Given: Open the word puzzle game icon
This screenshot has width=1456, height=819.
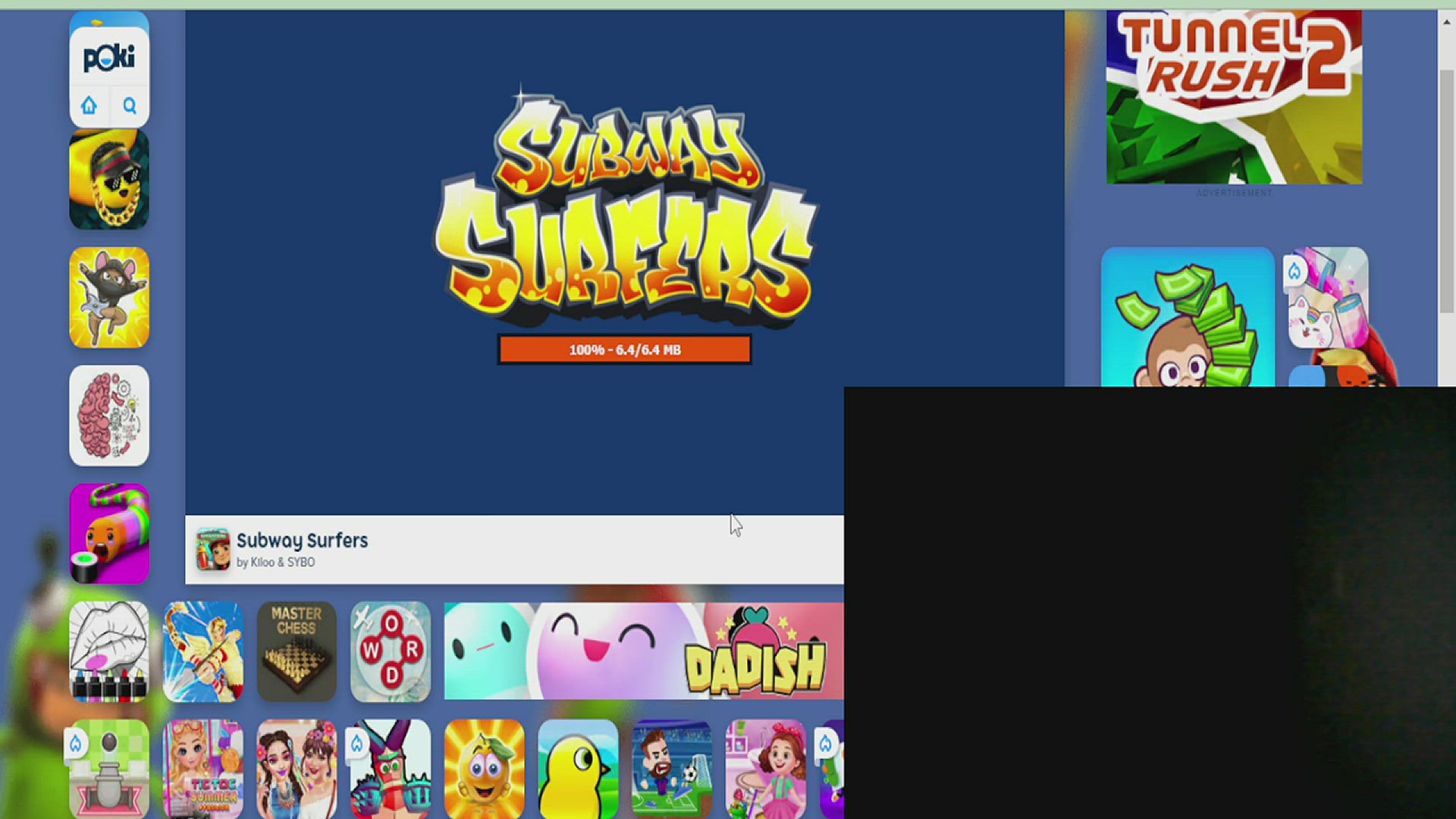Looking at the screenshot, I should point(391,651).
